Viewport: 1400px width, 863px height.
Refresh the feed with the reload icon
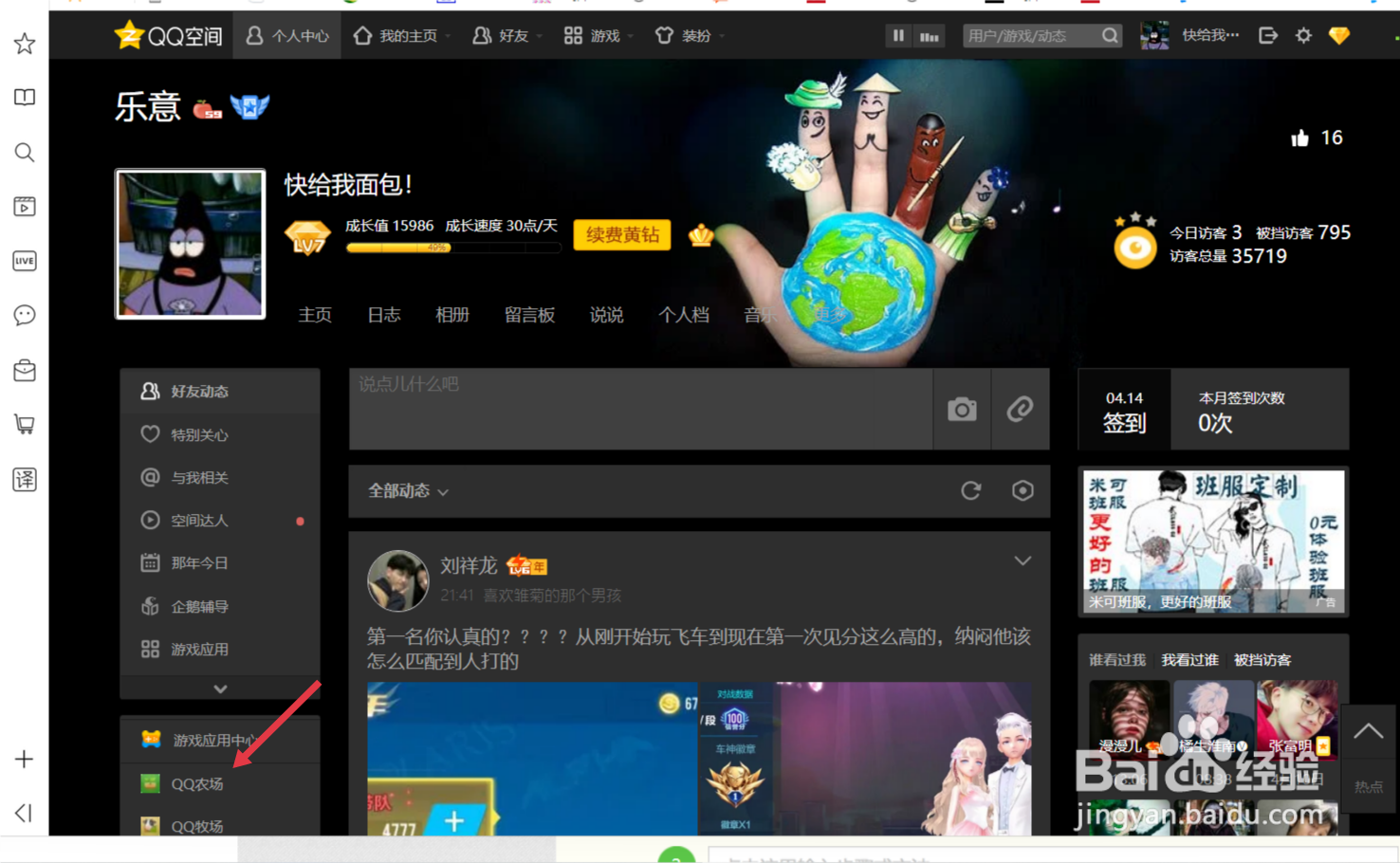970,490
